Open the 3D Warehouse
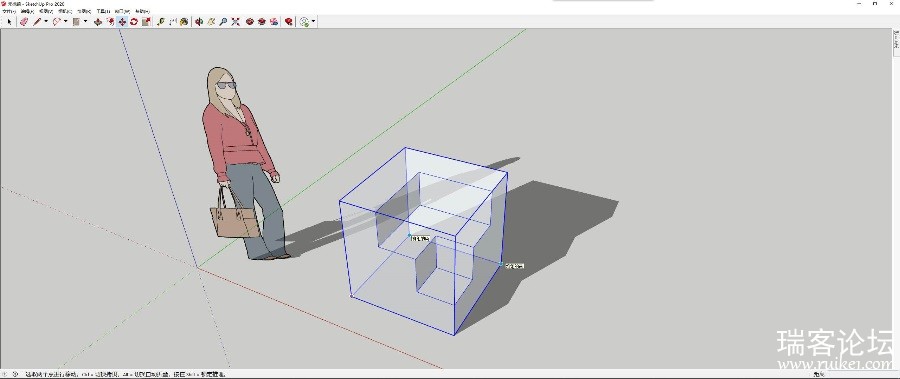This screenshot has width=900, height=379. tap(250, 22)
